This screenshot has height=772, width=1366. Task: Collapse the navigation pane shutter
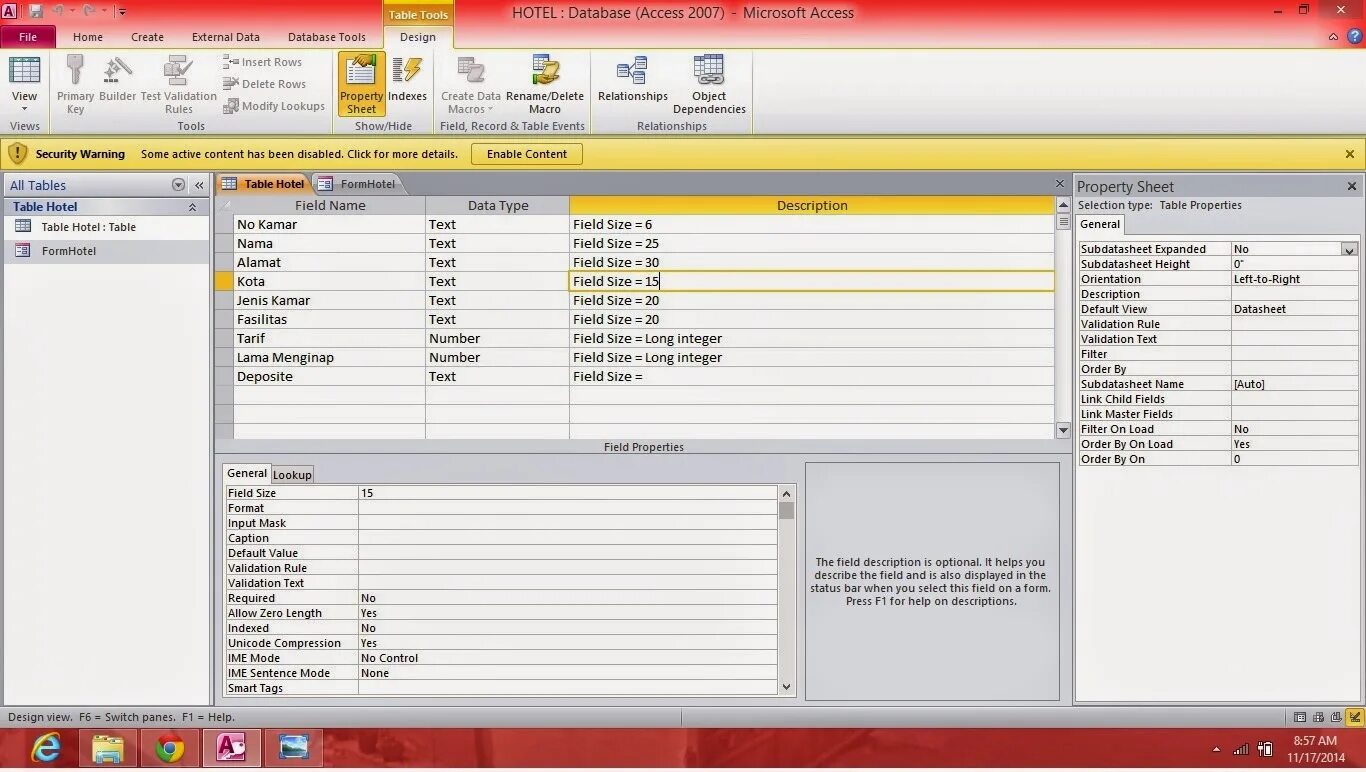click(x=199, y=185)
